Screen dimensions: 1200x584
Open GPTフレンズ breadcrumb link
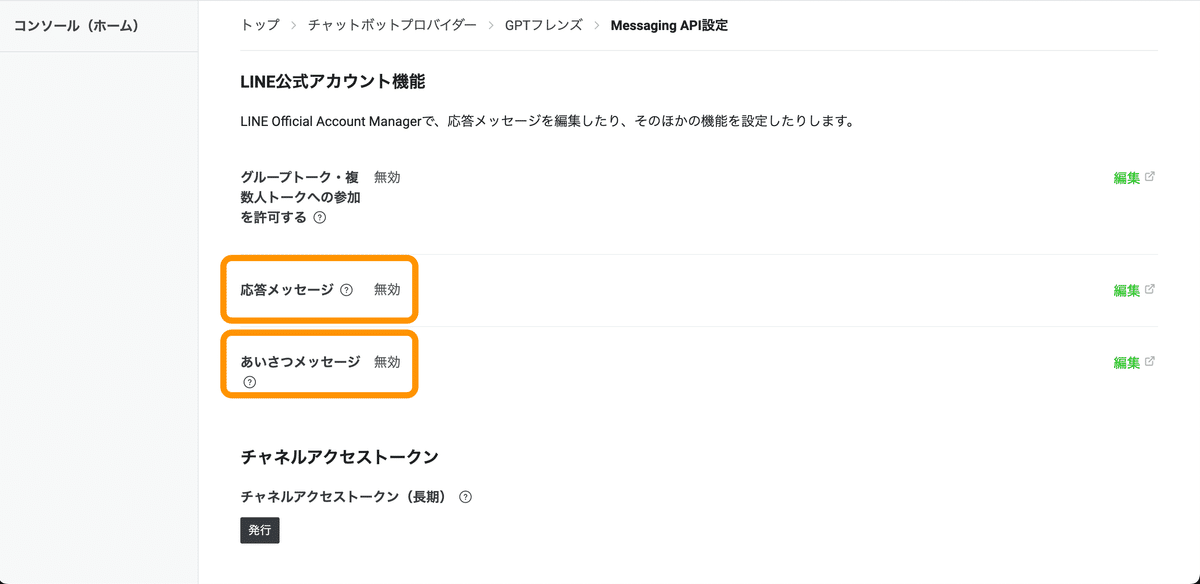(543, 25)
